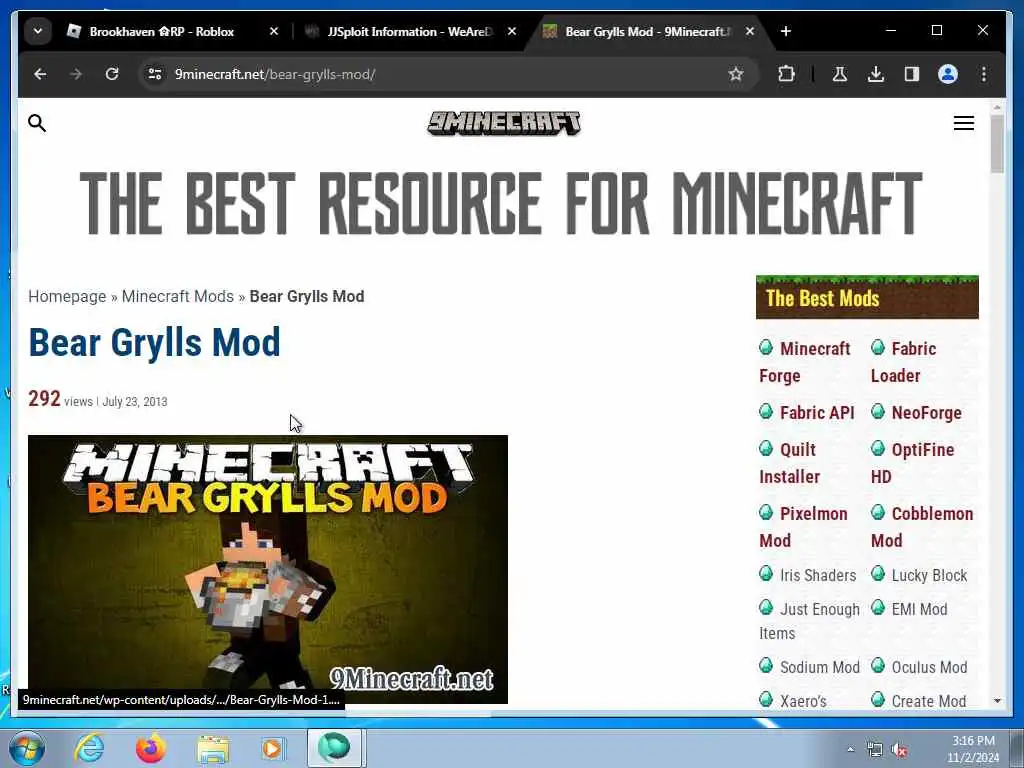1024x768 pixels.
Task: Open the Bear Grylls Mod banner image
Action: 268,569
